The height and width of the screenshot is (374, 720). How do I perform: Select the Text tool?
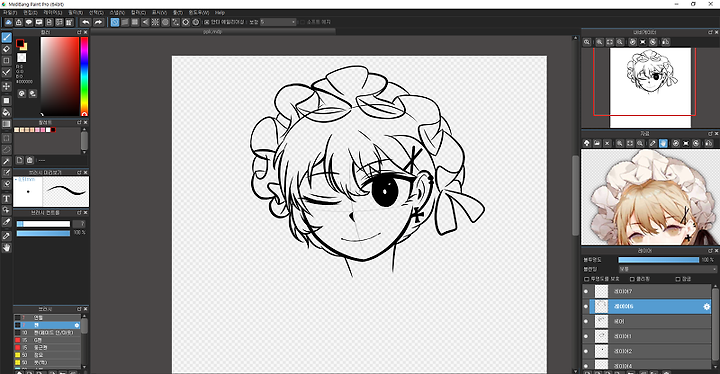pos(6,199)
